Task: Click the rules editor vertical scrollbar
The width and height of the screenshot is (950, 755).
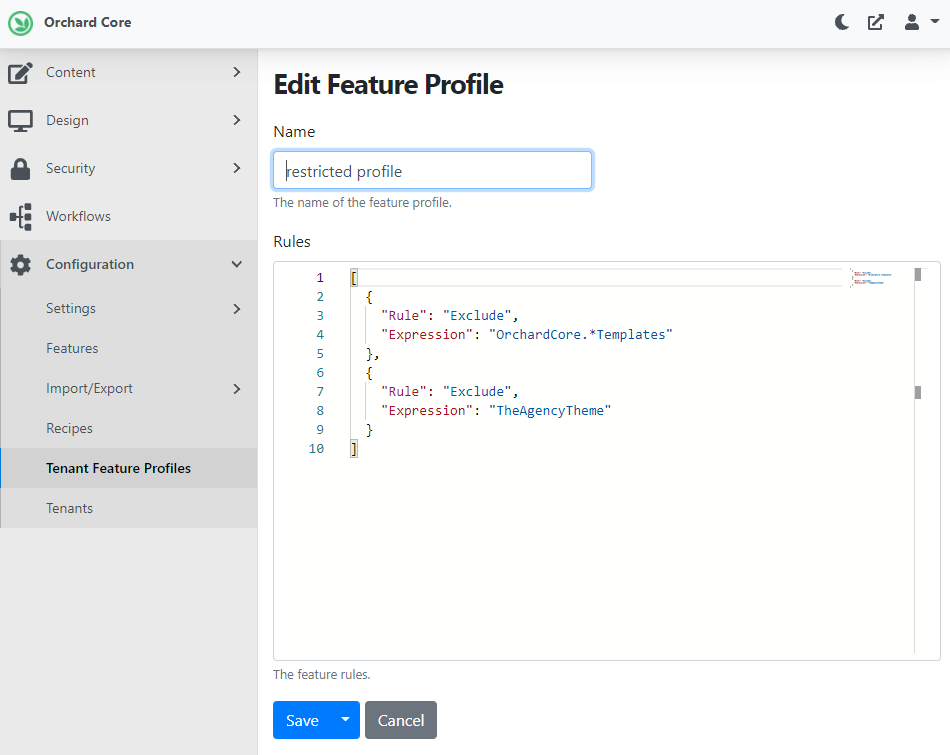Action: pyautogui.click(x=918, y=461)
